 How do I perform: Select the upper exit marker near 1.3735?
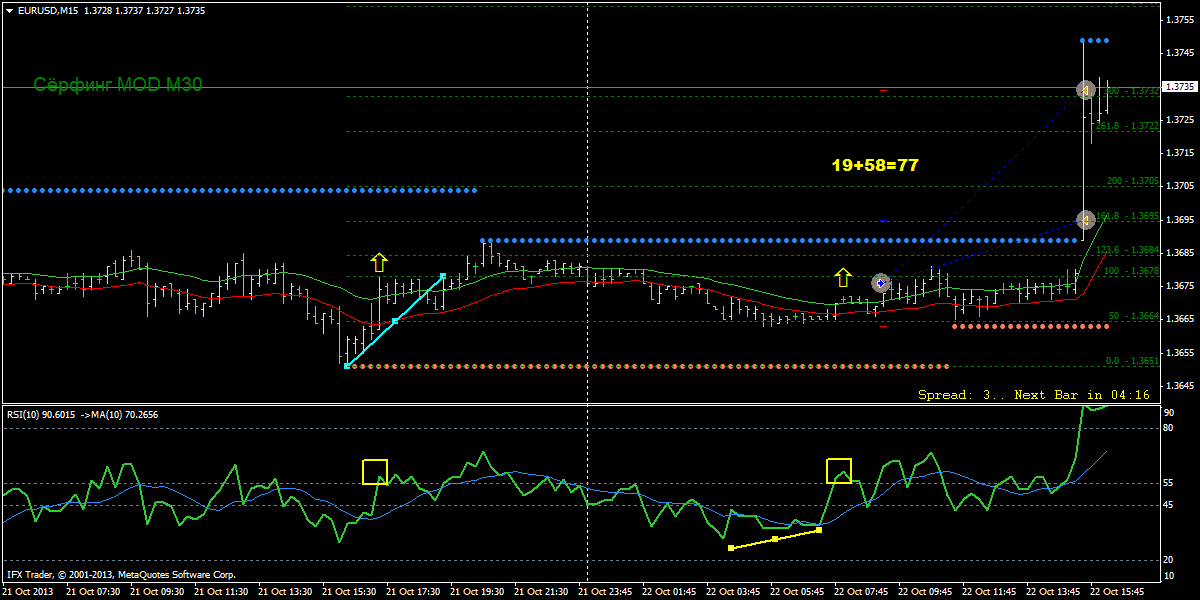tap(1085, 90)
